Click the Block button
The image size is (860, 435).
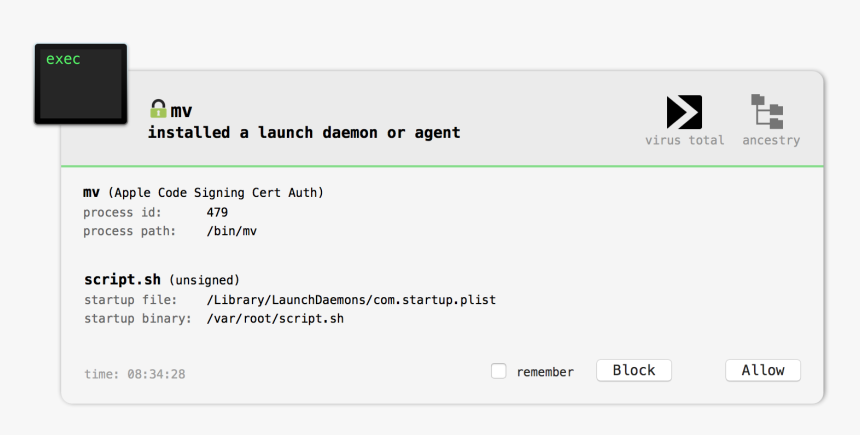click(634, 370)
